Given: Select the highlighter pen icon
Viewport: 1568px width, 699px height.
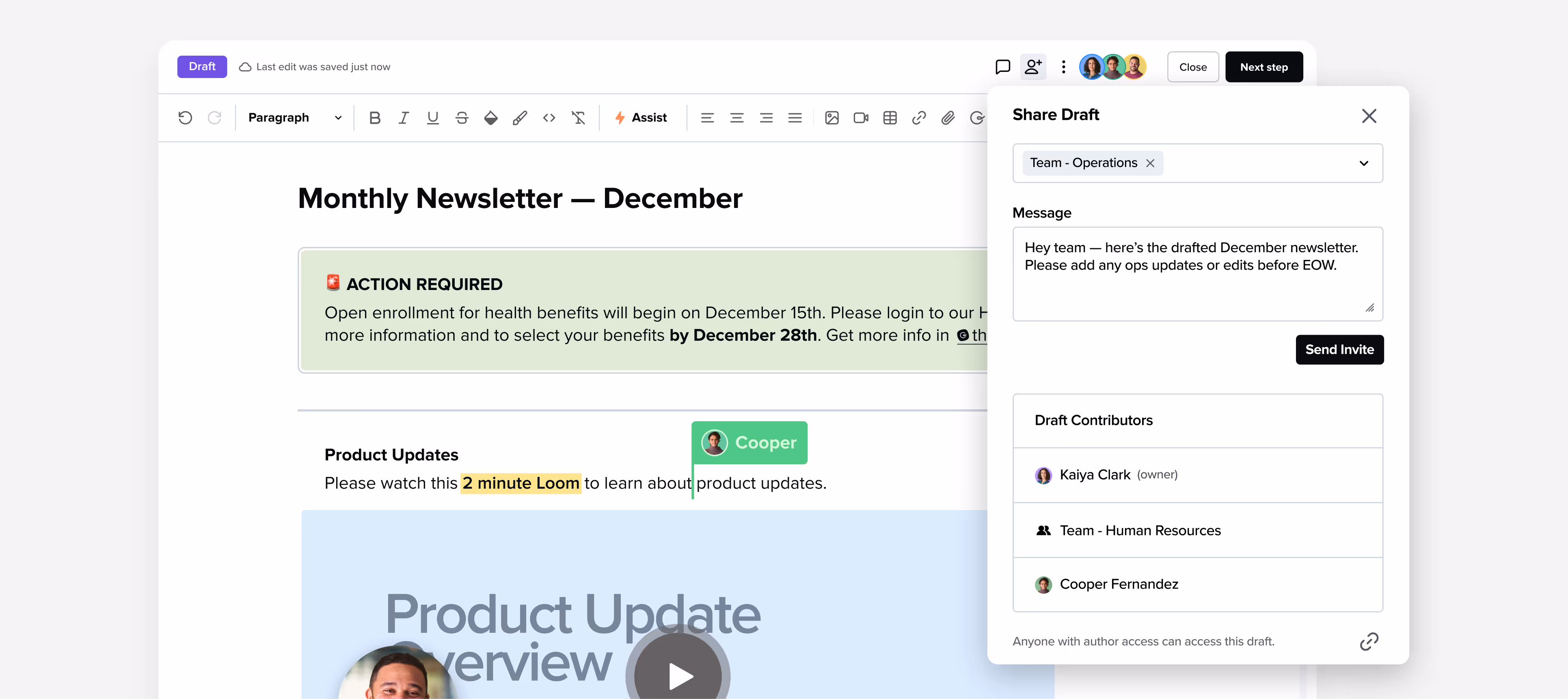Looking at the screenshot, I should [520, 117].
